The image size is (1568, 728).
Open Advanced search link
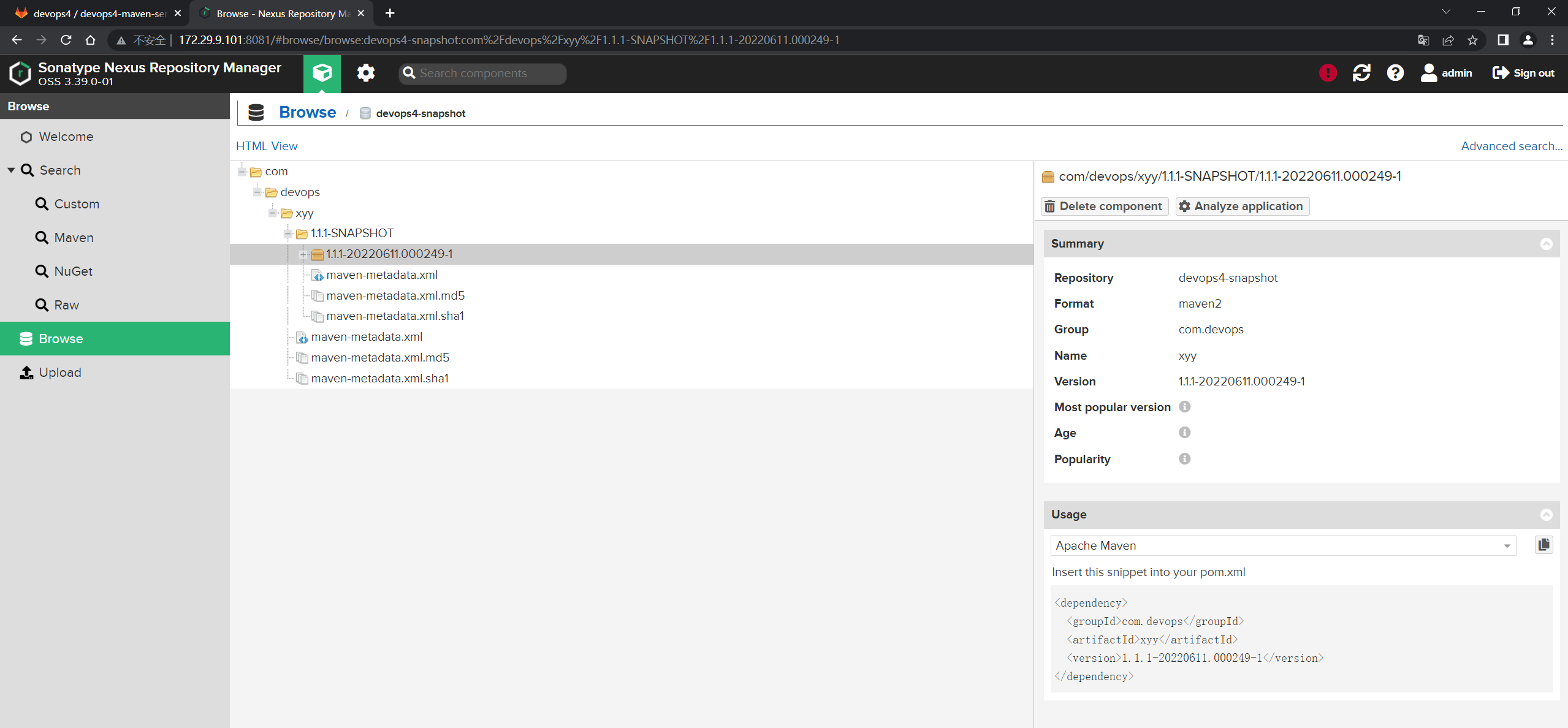[1511, 146]
